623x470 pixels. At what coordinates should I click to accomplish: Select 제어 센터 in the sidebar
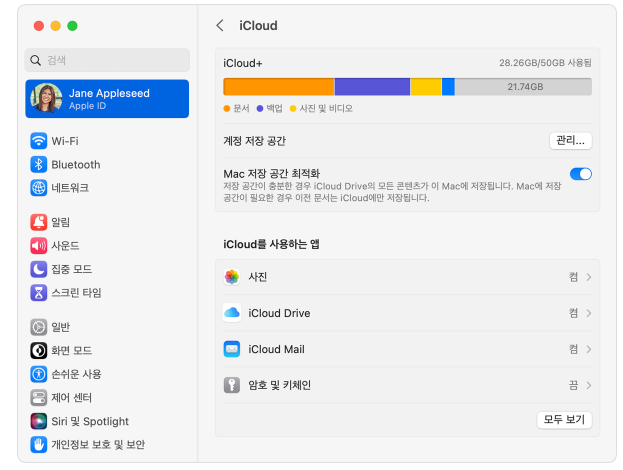[107, 398]
